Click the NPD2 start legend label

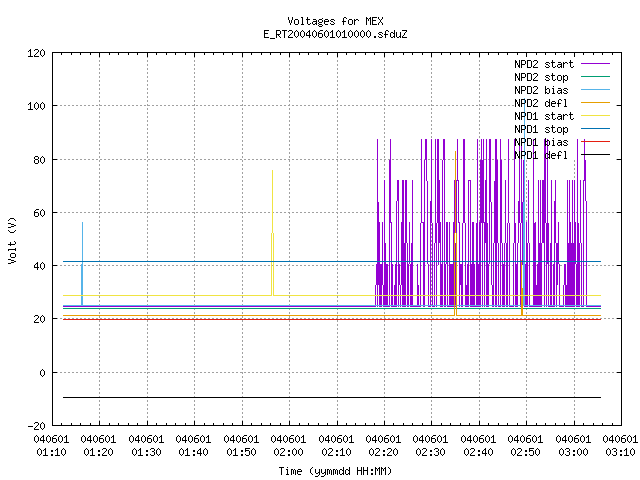click(x=544, y=64)
